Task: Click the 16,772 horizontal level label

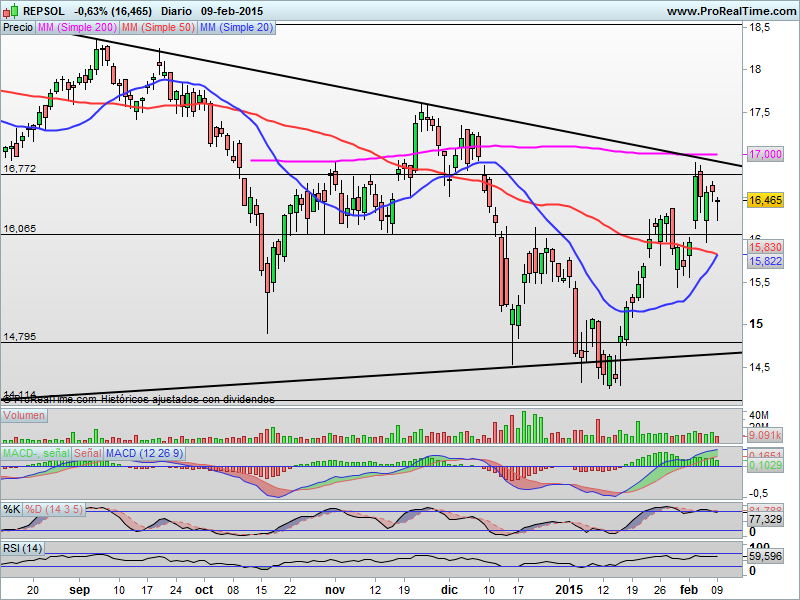Action: coord(20,168)
